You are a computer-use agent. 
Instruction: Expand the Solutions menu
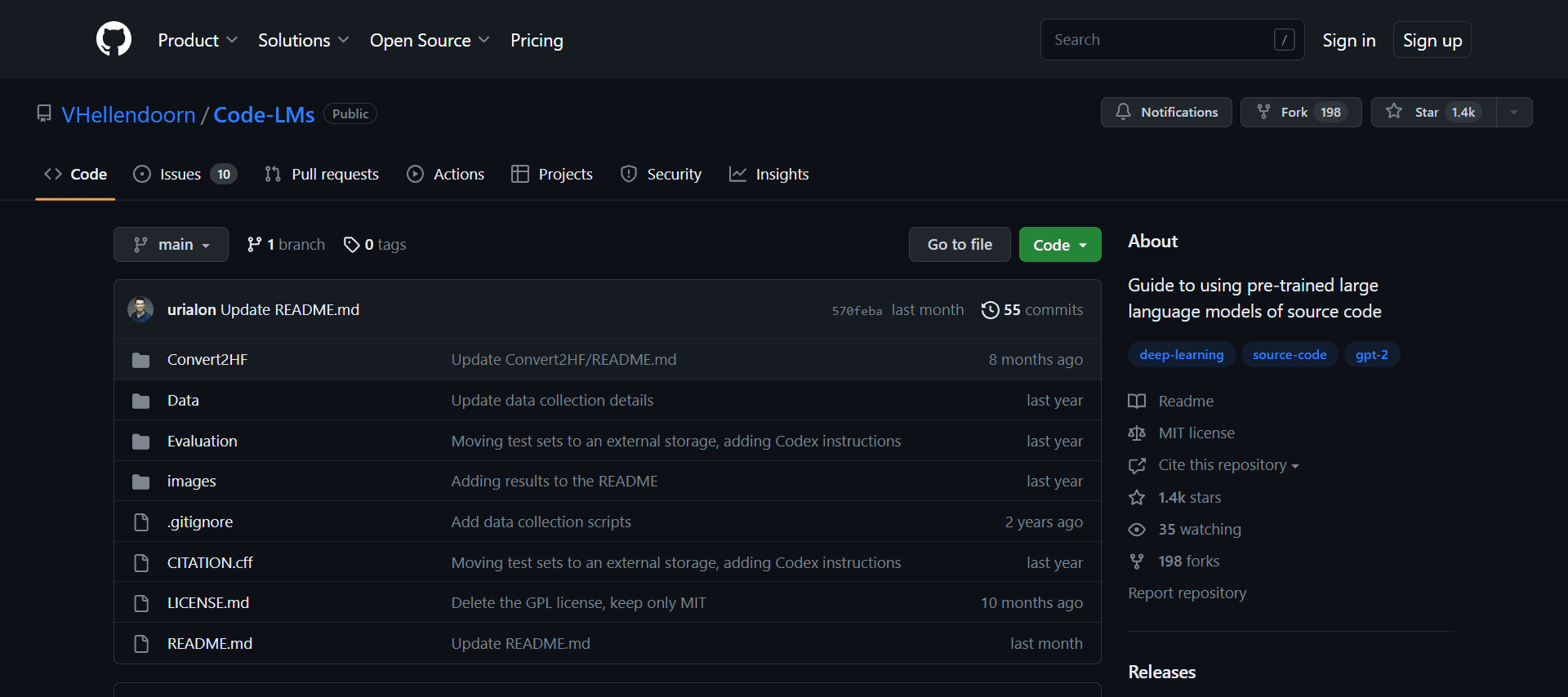coord(303,40)
